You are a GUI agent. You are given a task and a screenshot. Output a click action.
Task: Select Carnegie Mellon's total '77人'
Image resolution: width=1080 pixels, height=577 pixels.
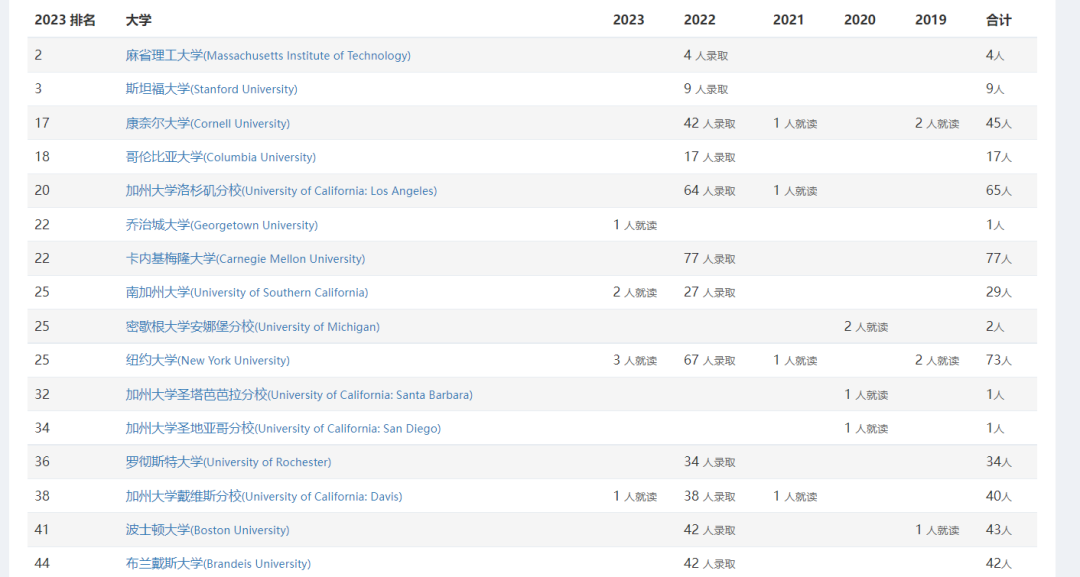tap(999, 258)
